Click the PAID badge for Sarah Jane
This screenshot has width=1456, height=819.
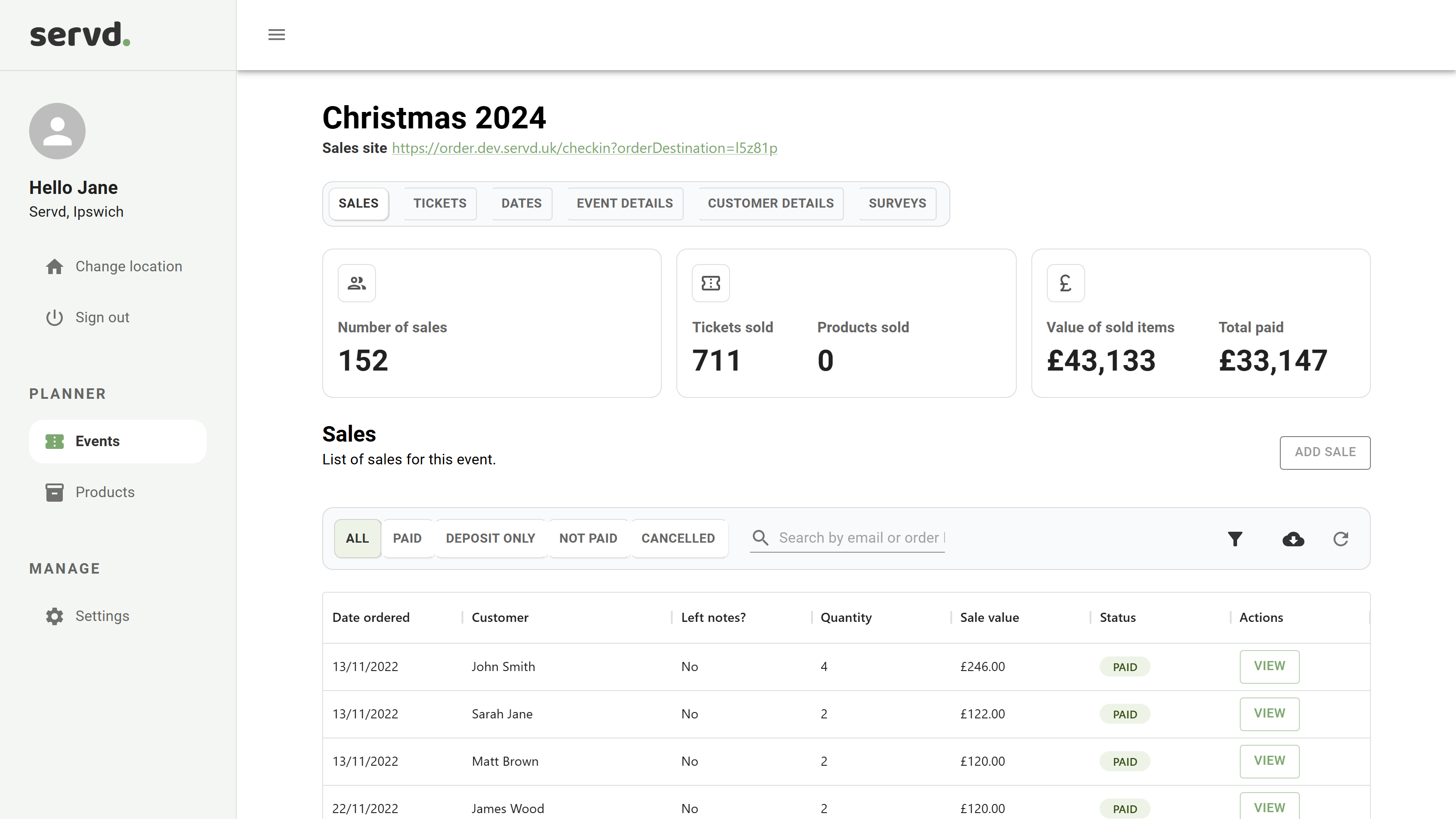tap(1125, 714)
